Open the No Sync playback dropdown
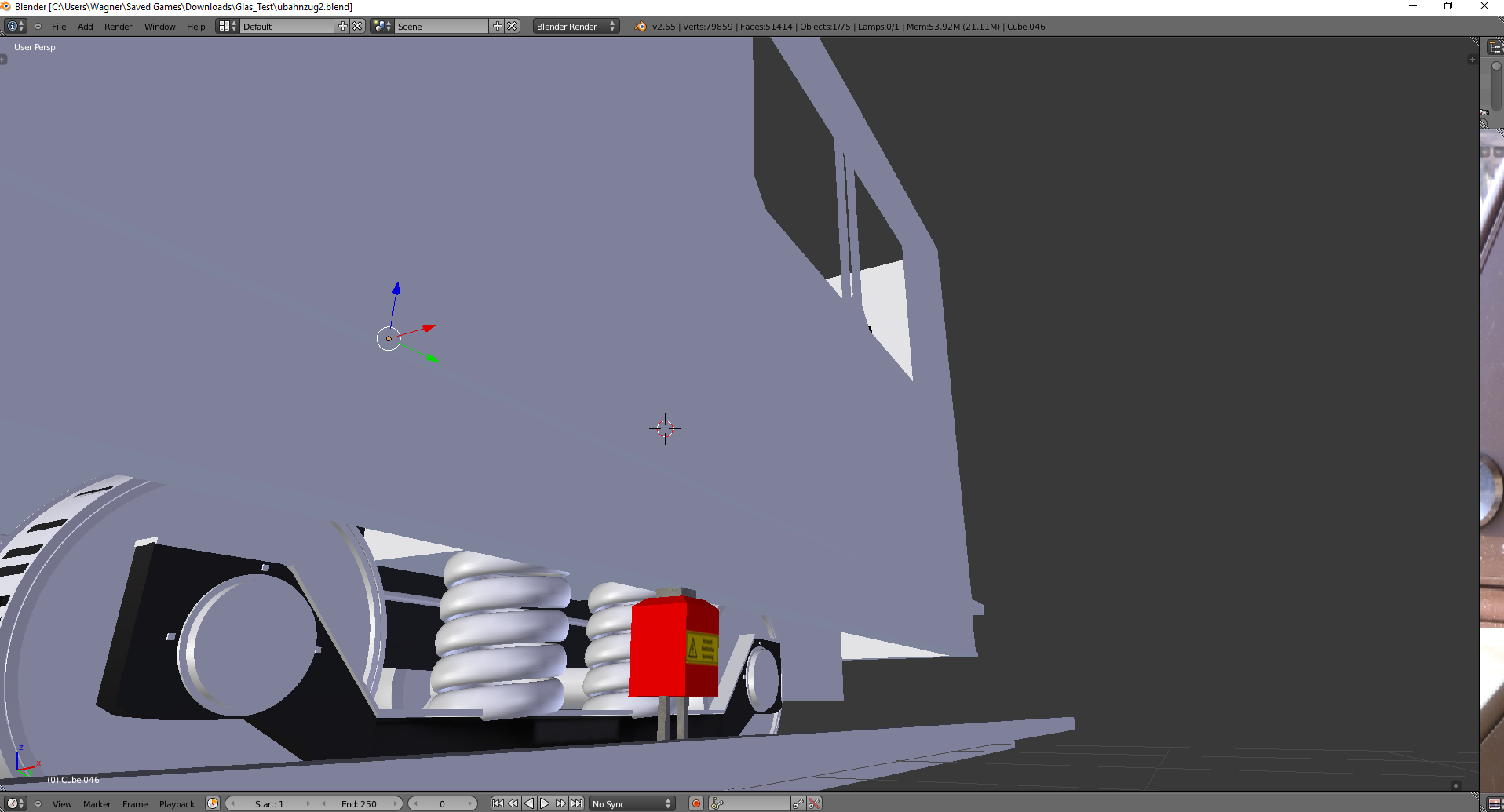This screenshot has width=1504, height=812. (x=633, y=803)
